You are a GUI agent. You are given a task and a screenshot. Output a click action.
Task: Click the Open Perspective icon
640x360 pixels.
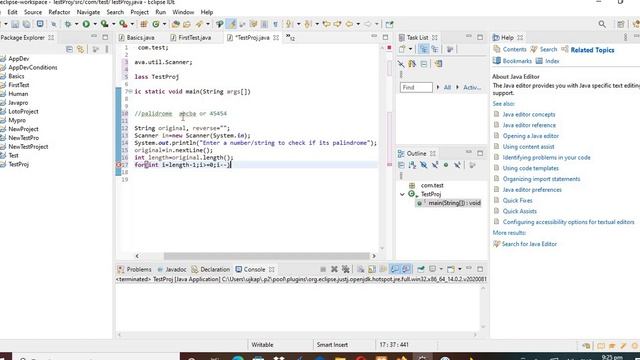pyautogui.click(x=621, y=24)
